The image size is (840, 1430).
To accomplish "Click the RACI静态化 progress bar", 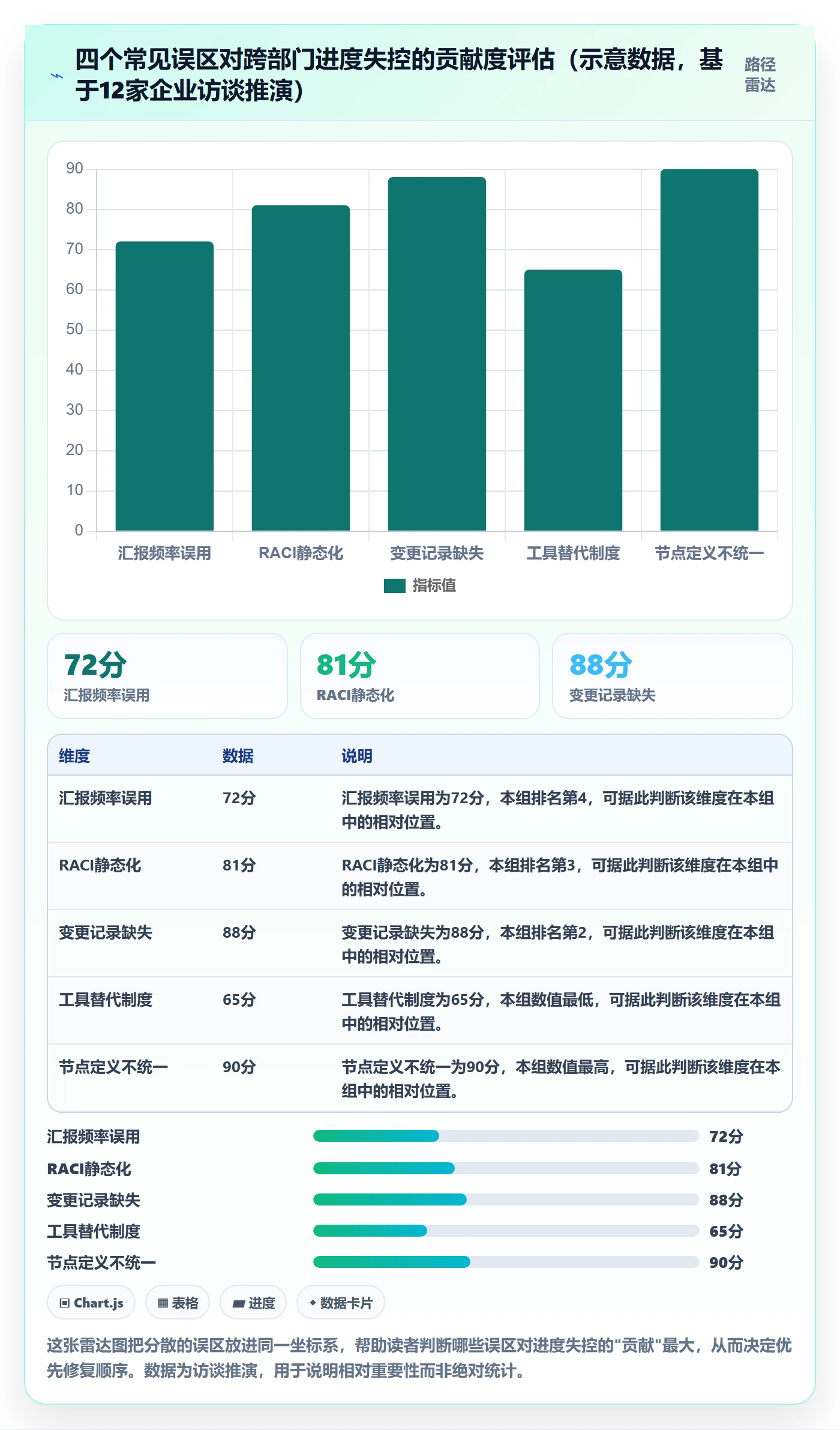I will (506, 1168).
